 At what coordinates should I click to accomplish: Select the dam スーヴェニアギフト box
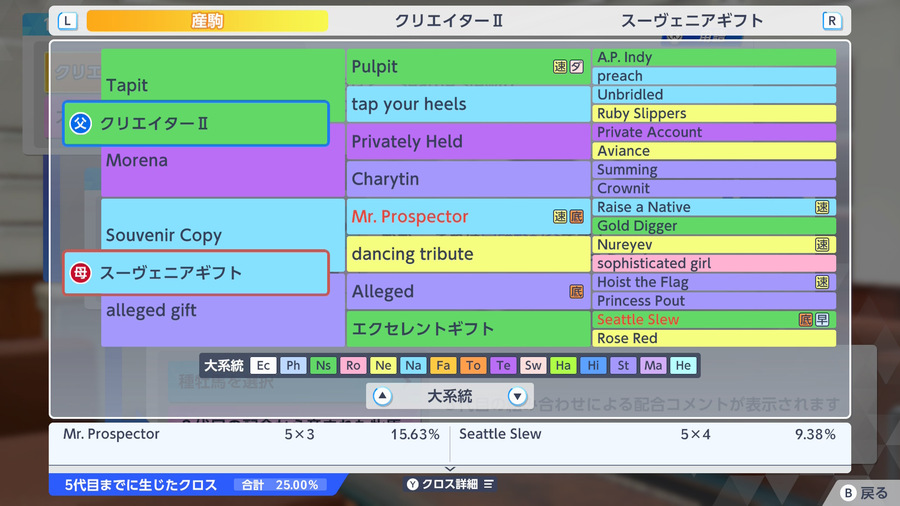point(196,273)
